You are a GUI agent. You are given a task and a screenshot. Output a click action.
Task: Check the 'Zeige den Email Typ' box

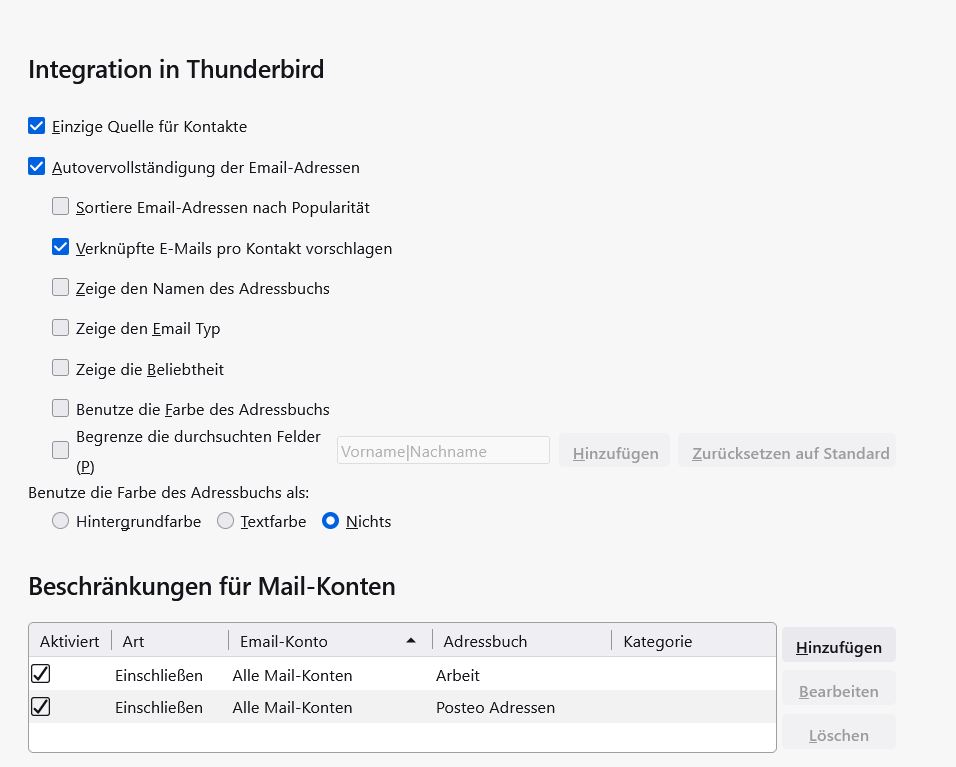(x=61, y=328)
